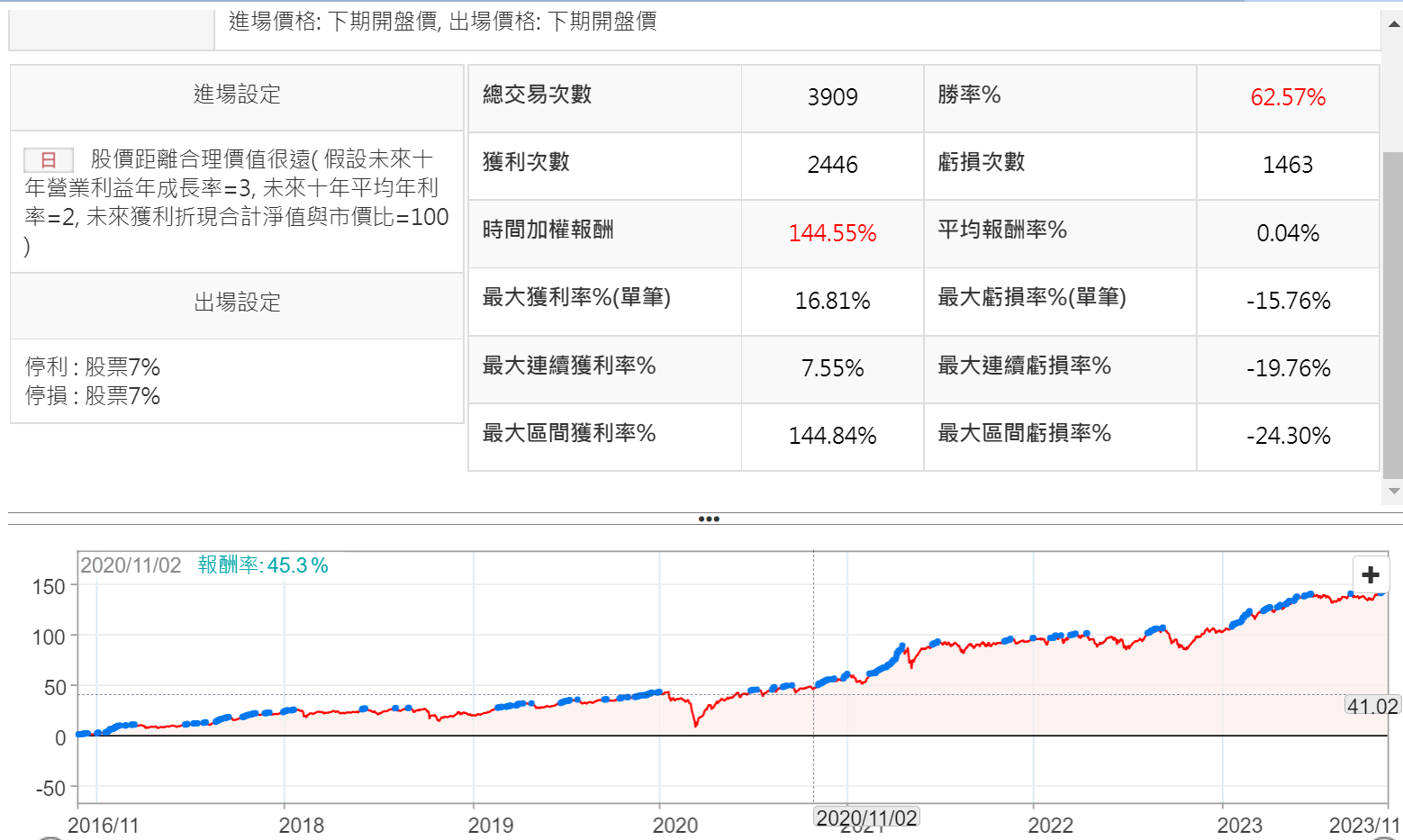Click the red 日 frequency badge
1403x840 pixels.
[x=49, y=160]
